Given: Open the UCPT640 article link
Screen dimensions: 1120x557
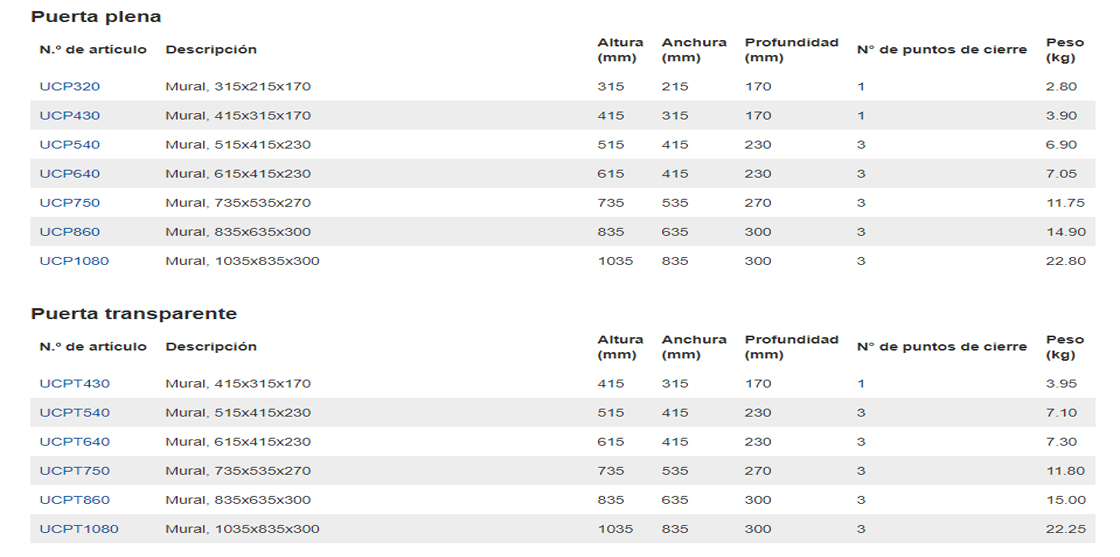Looking at the screenshot, I should [x=75, y=442].
